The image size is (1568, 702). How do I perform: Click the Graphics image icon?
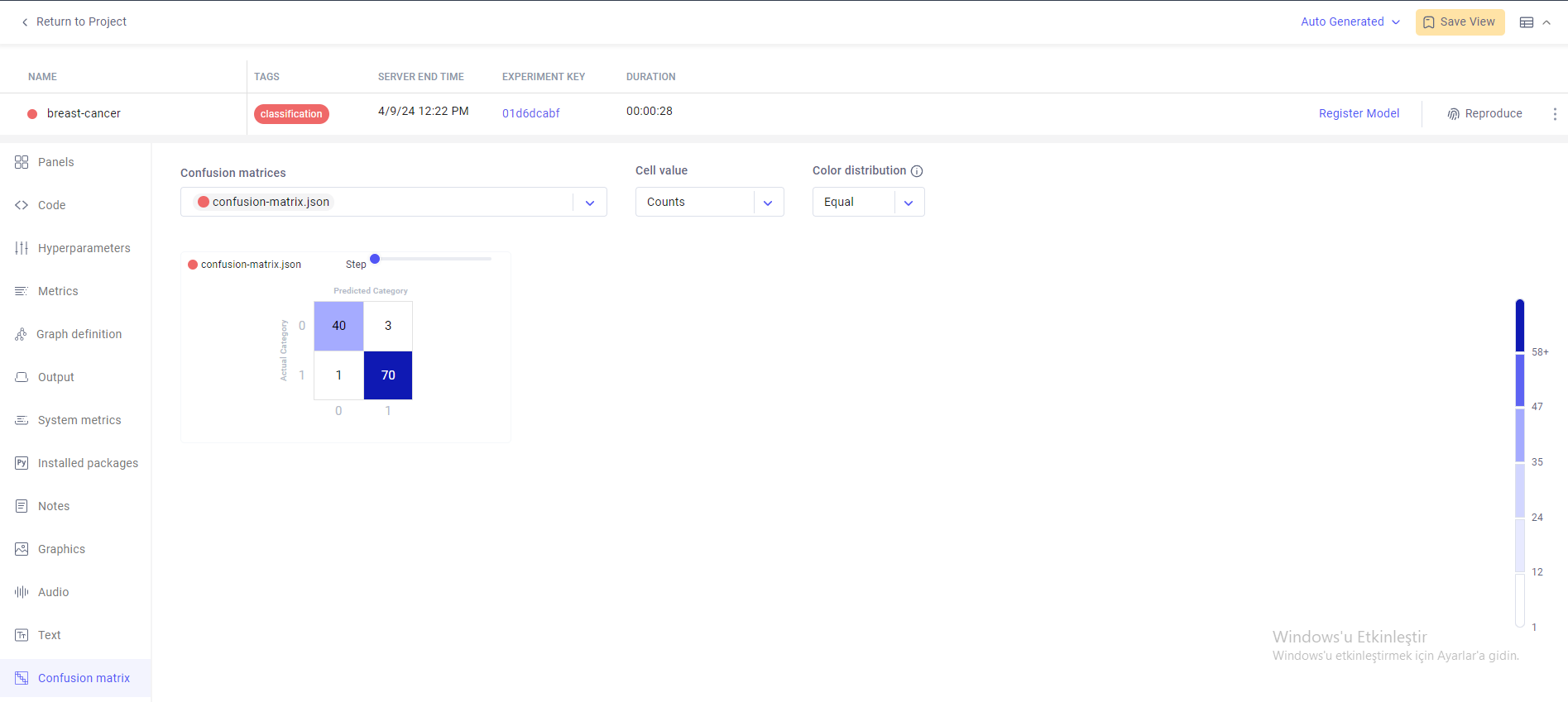tap(22, 549)
